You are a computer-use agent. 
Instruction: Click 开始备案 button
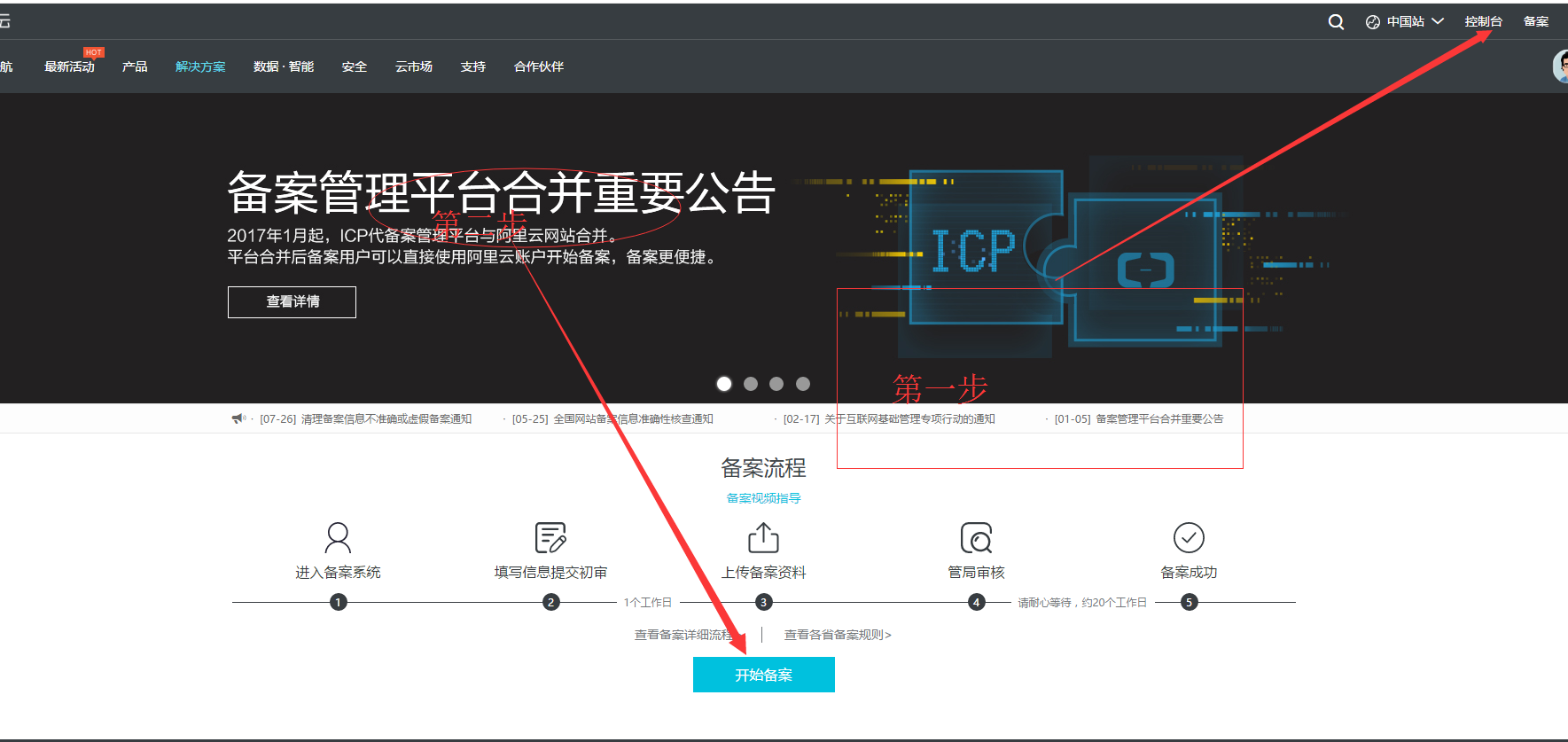pos(764,675)
